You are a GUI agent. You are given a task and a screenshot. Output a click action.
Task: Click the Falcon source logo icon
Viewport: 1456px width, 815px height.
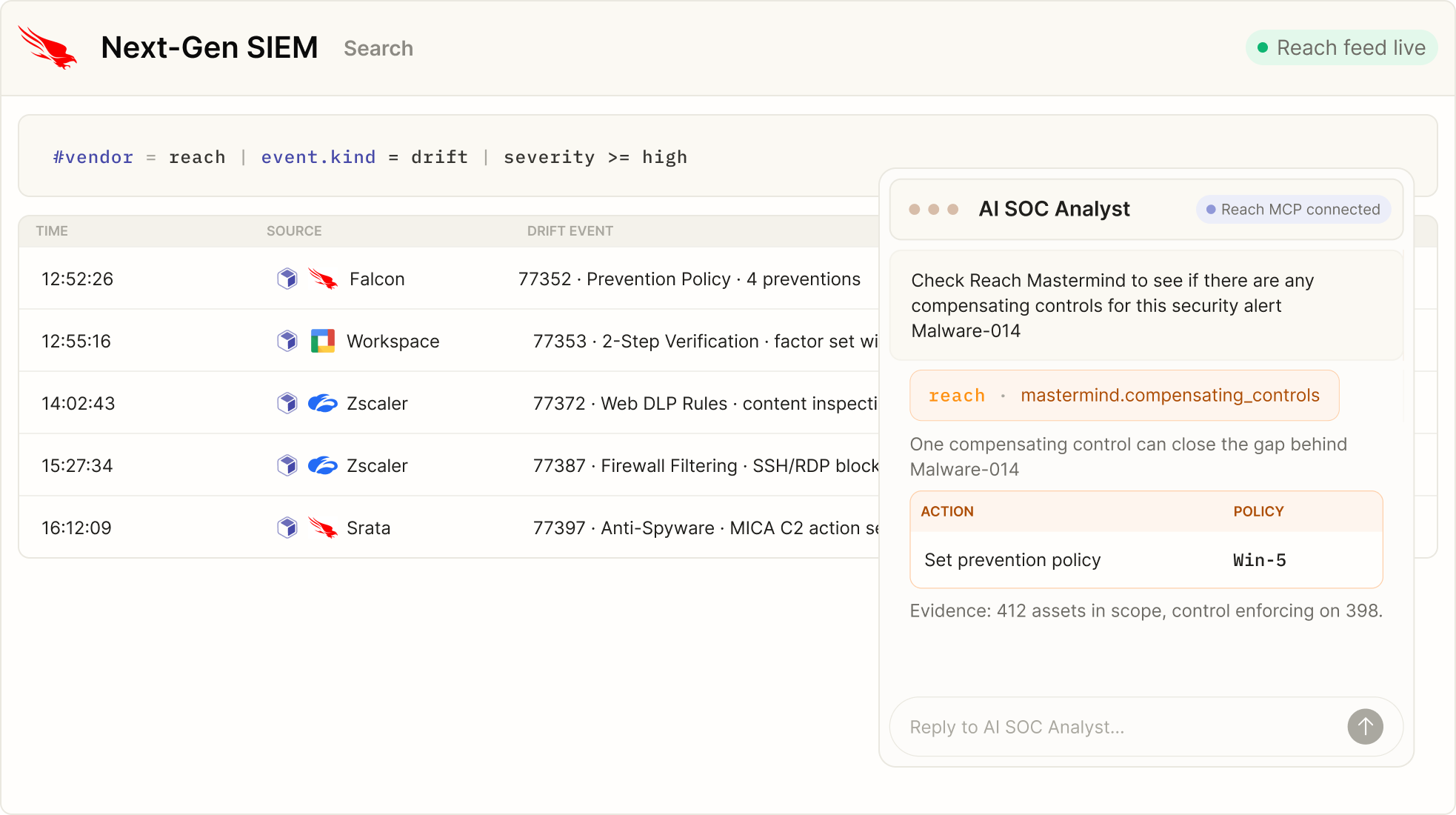[323, 279]
